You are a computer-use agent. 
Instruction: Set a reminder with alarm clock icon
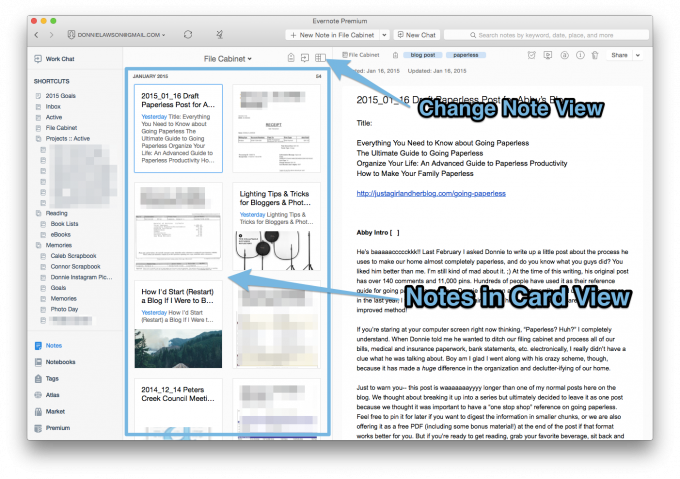coord(531,55)
